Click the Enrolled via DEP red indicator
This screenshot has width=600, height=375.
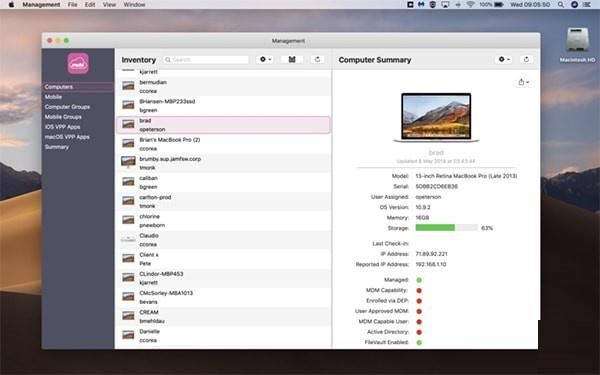tap(419, 301)
